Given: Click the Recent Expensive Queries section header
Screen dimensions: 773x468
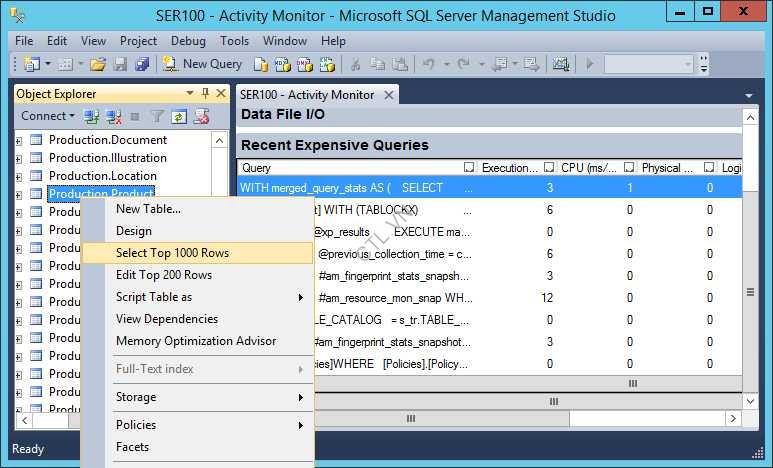Looking at the screenshot, I should 489,145.
